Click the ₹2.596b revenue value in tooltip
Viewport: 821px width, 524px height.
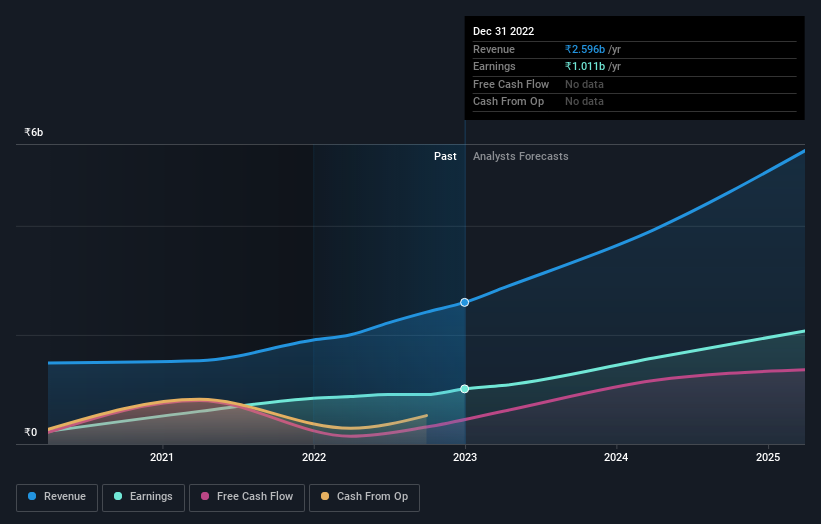tap(585, 49)
